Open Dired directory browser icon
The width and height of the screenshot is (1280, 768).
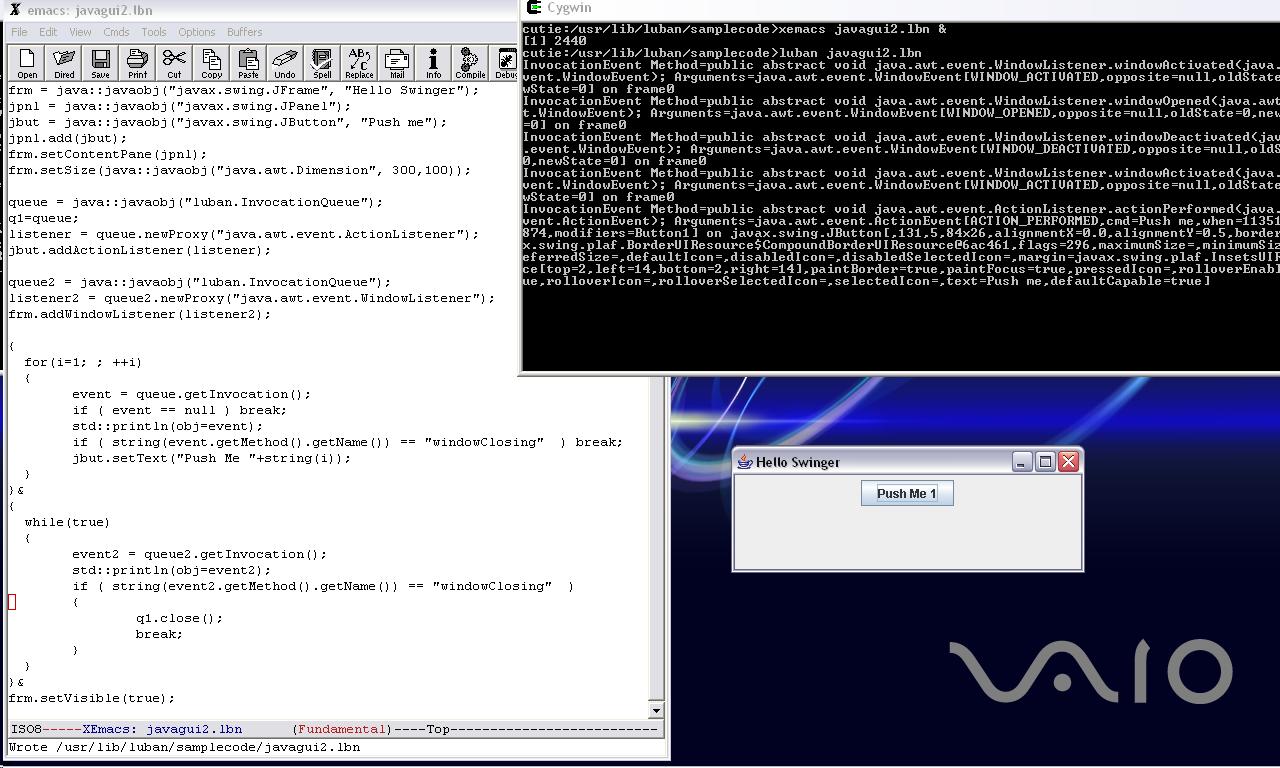pos(64,63)
